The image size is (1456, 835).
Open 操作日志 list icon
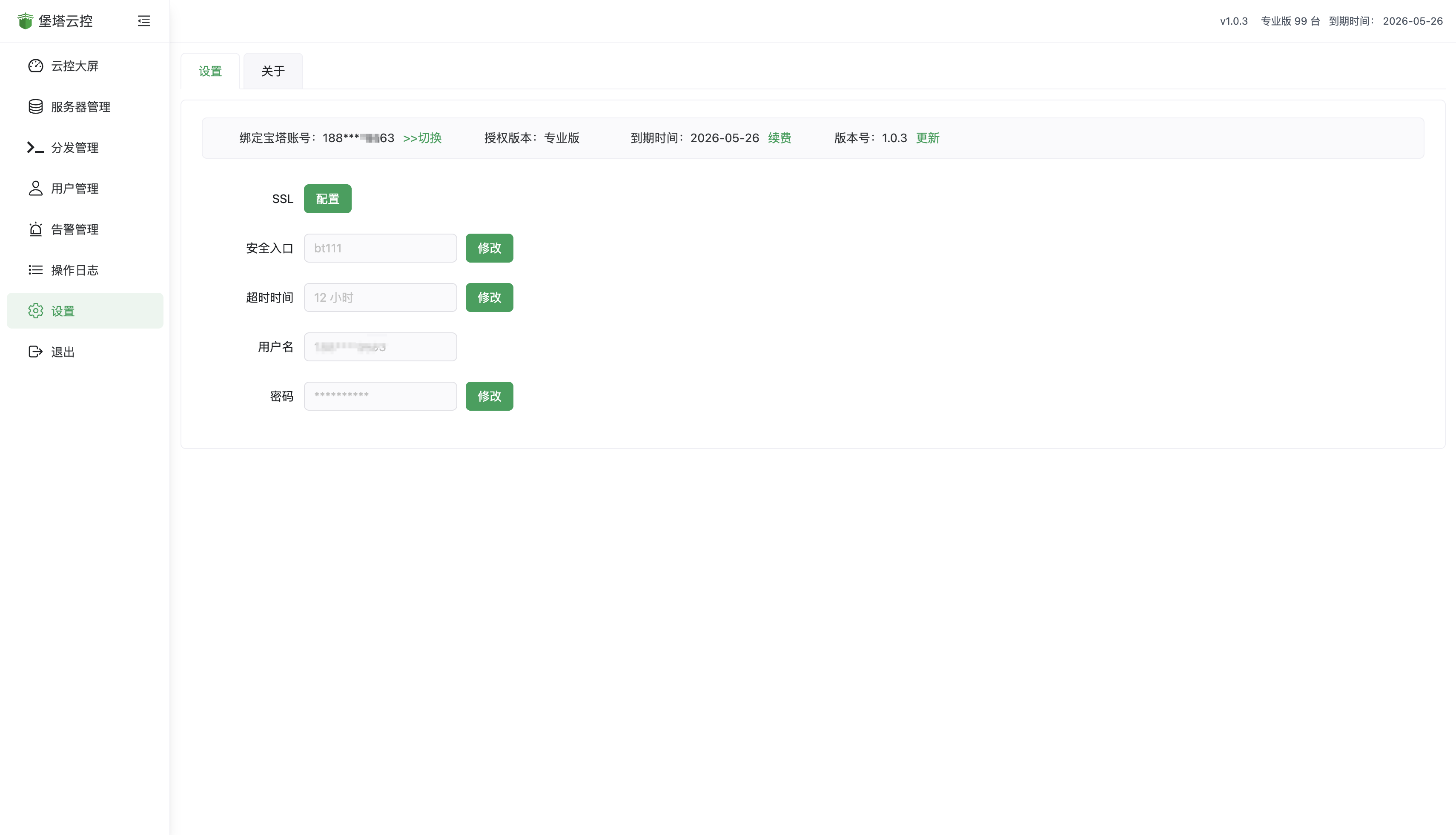tap(36, 270)
